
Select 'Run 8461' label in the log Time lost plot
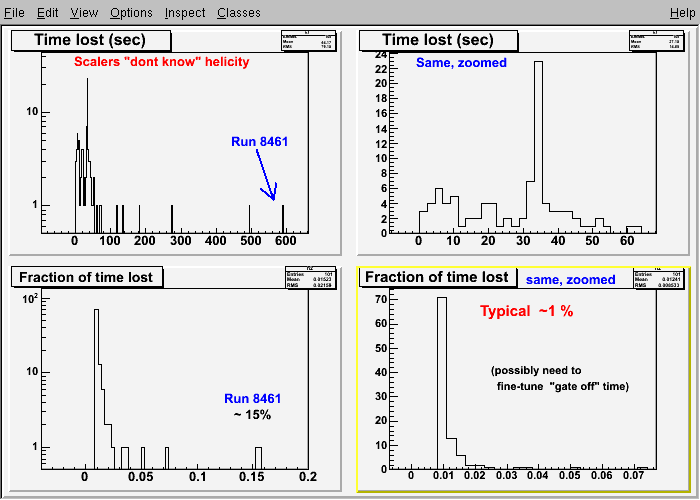click(x=259, y=142)
